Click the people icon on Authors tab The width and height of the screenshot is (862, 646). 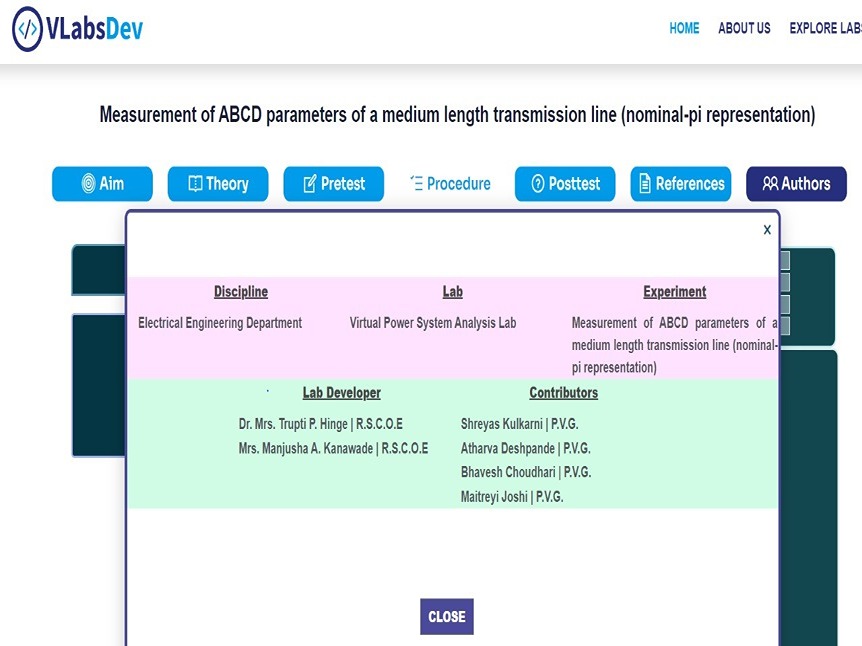click(x=770, y=184)
